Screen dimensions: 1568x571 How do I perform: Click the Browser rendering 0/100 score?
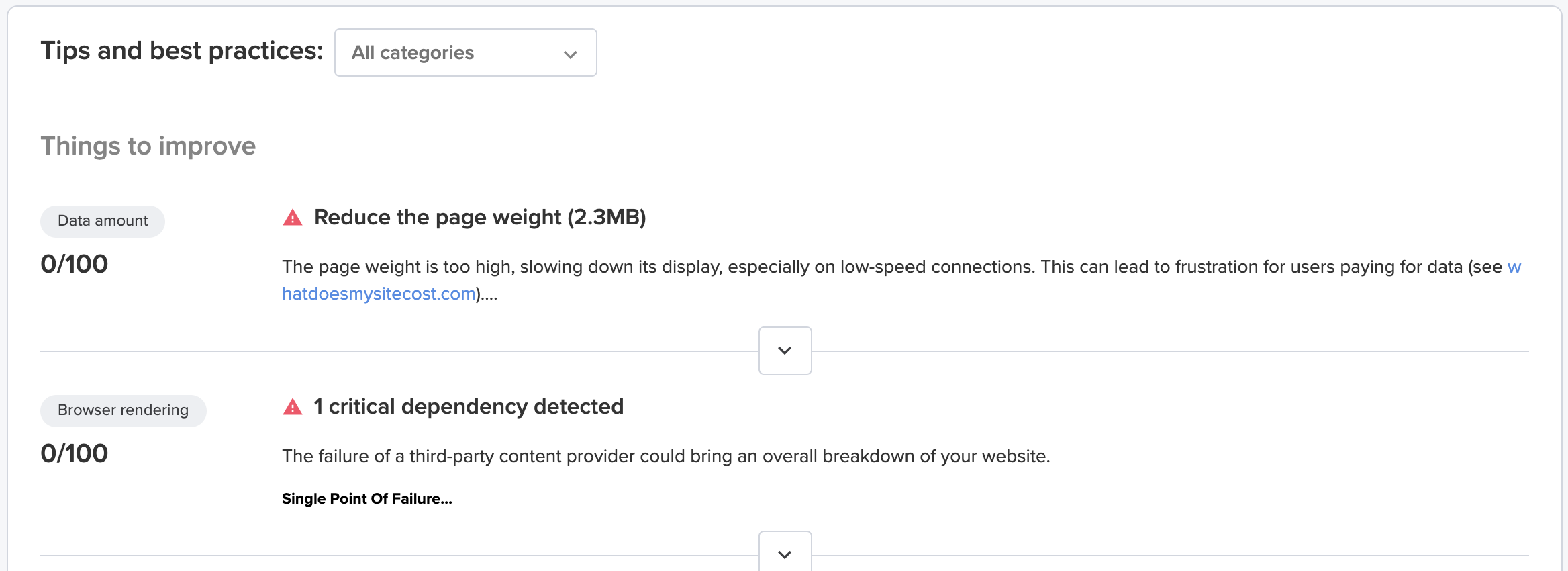(75, 453)
